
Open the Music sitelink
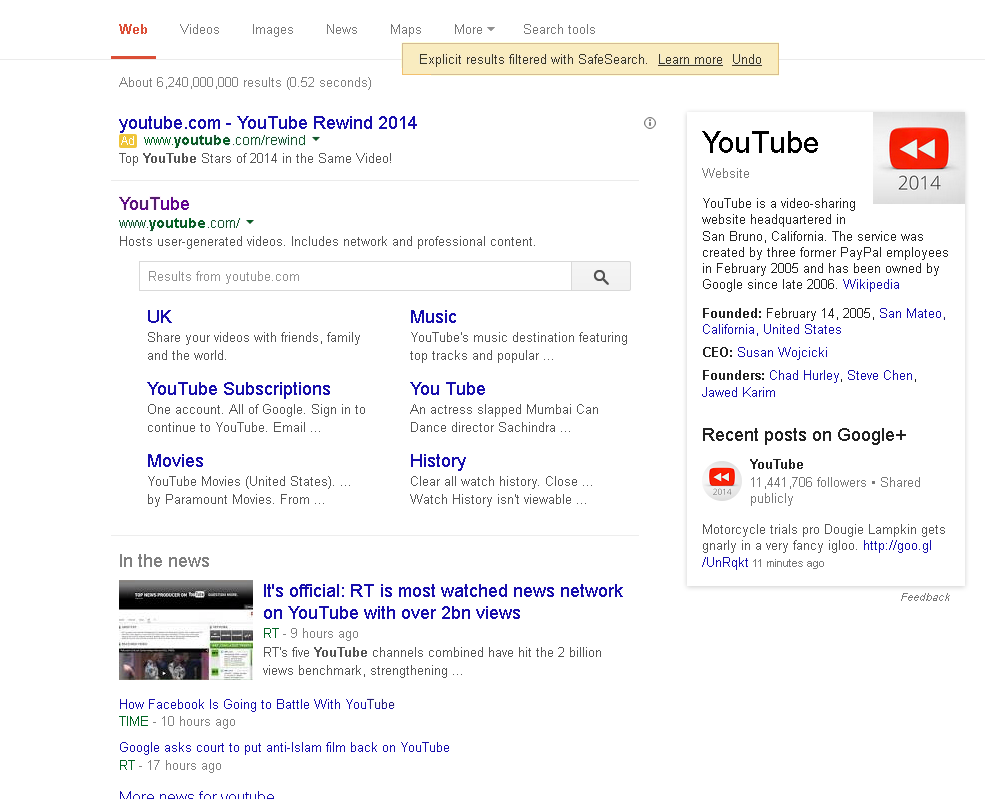coord(433,317)
